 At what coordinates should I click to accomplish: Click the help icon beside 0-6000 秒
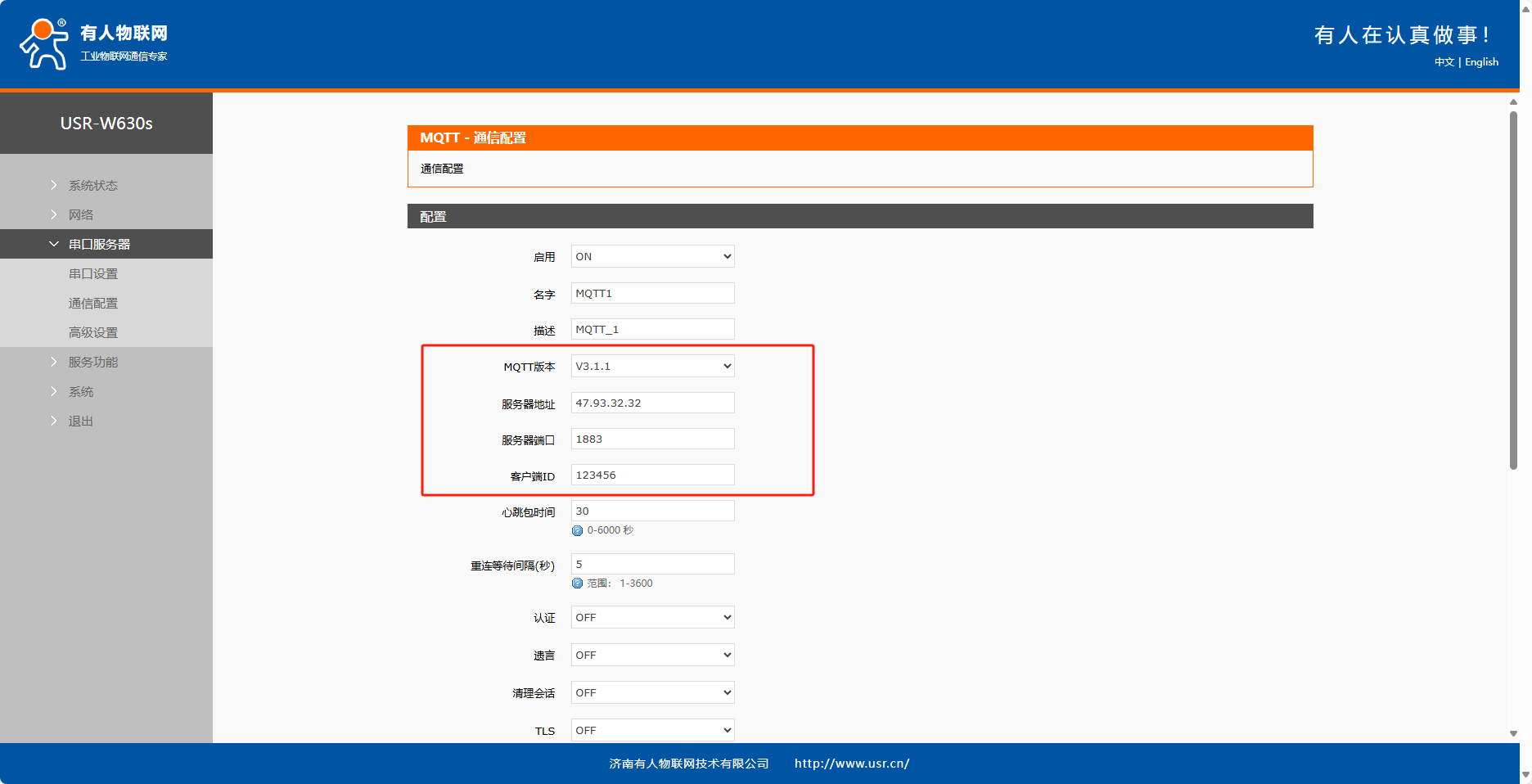click(578, 530)
